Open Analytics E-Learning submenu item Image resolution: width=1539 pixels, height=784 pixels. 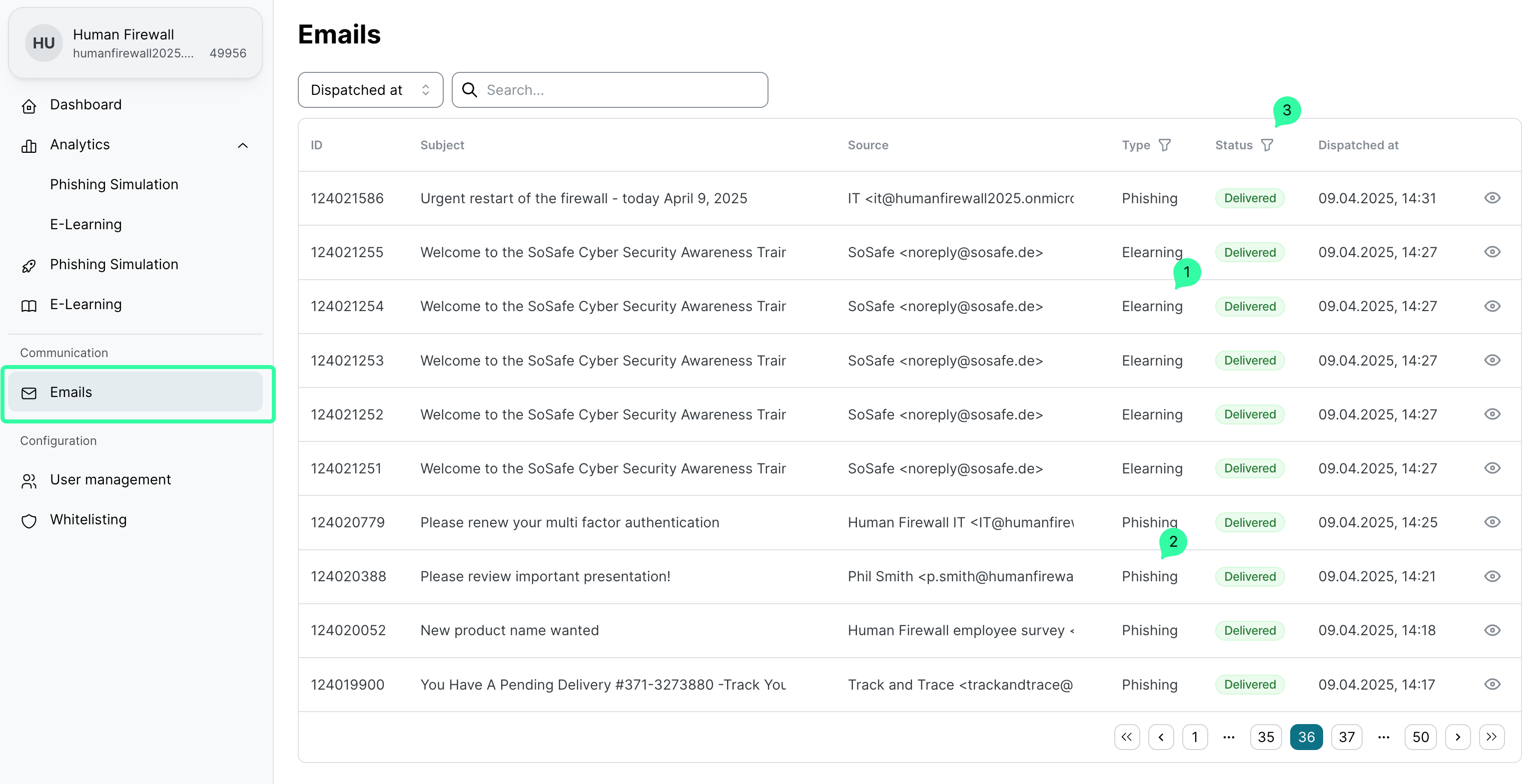point(85,225)
